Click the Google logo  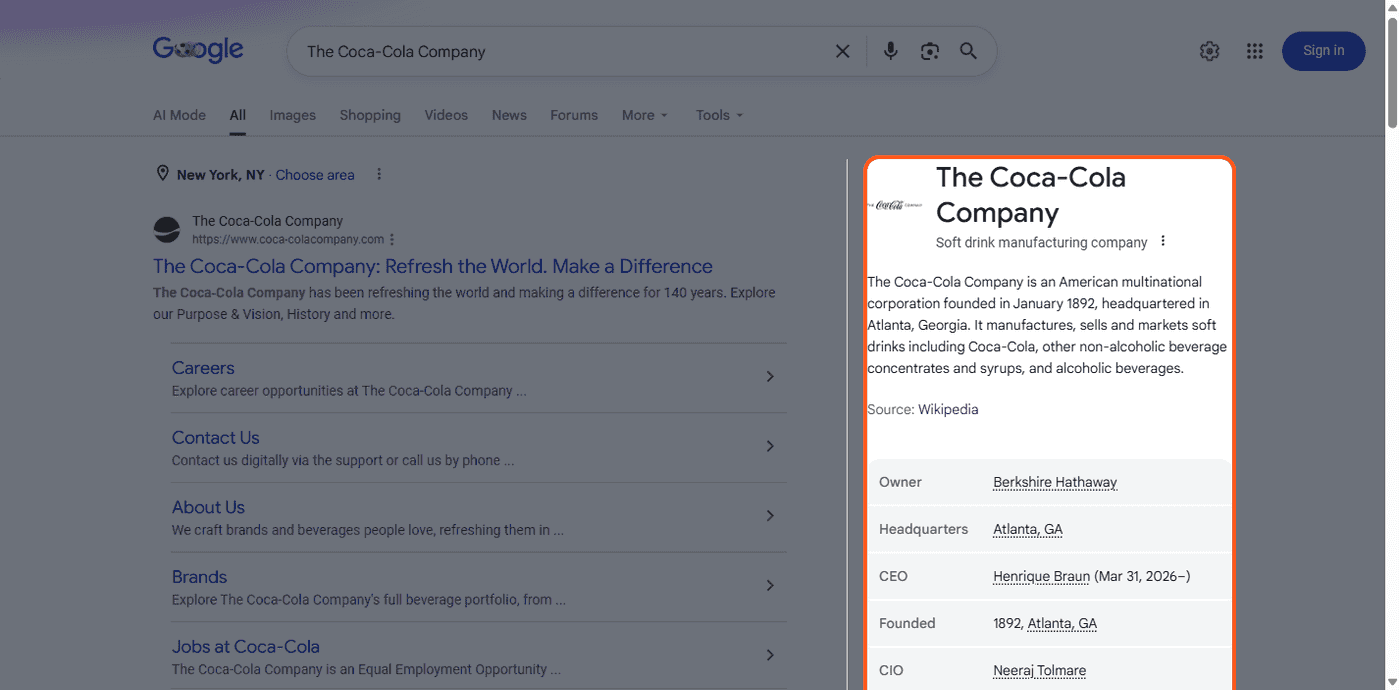198,50
